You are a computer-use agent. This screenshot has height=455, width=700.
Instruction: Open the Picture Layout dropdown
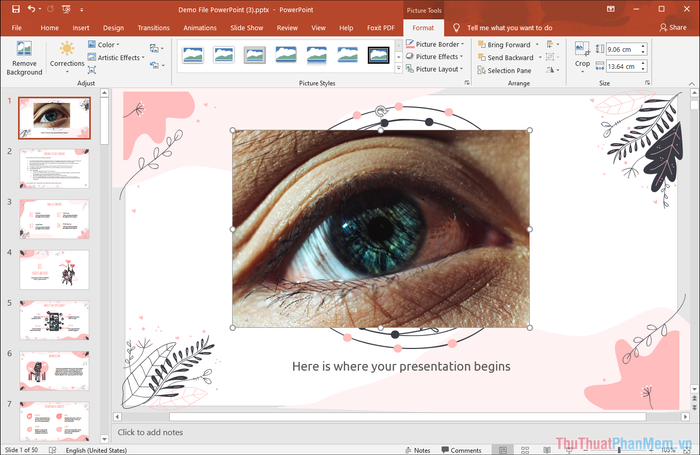coord(435,69)
